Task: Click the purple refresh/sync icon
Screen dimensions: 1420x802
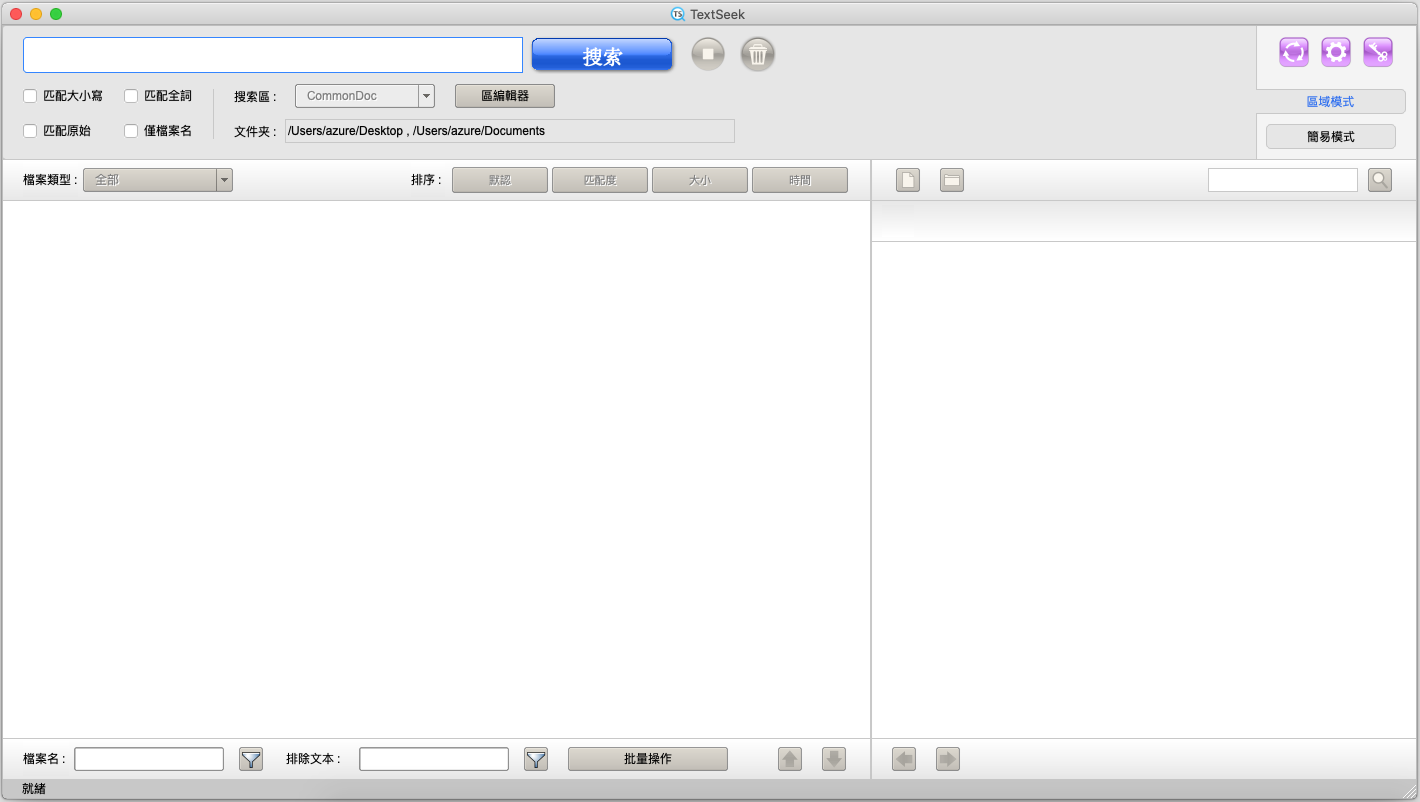Action: (1294, 52)
